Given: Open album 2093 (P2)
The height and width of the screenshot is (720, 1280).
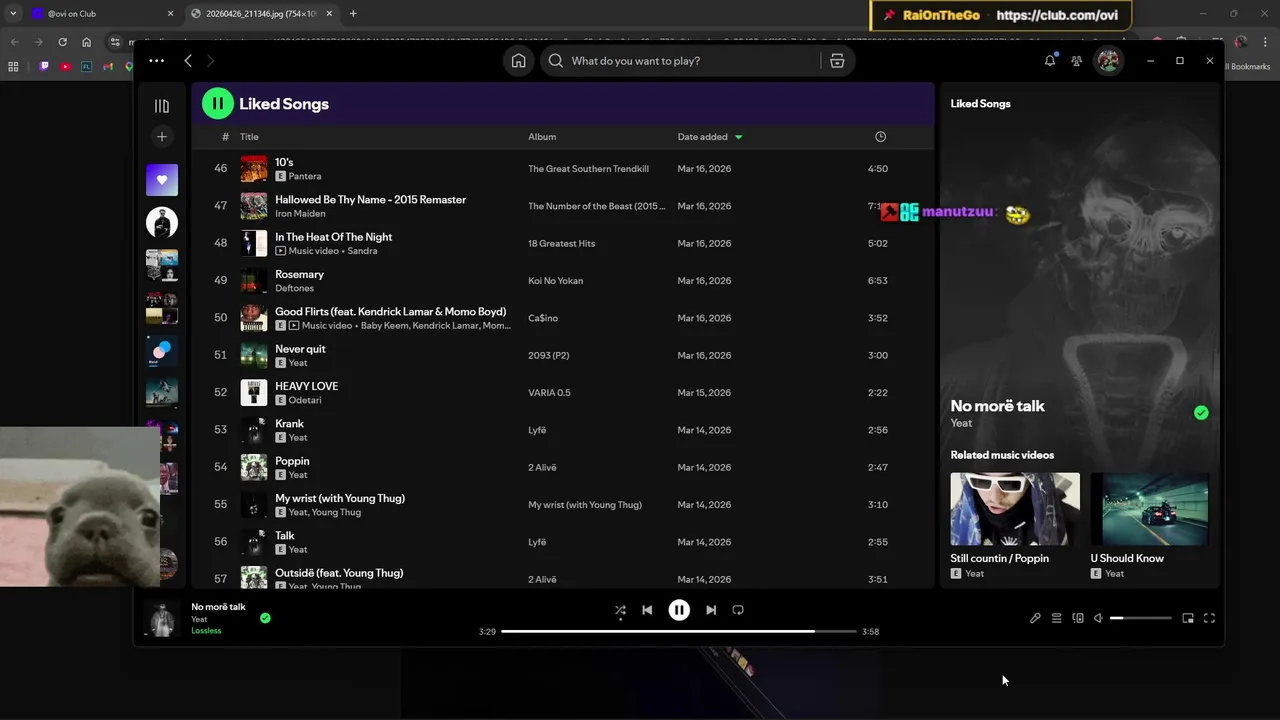Looking at the screenshot, I should tap(548, 355).
